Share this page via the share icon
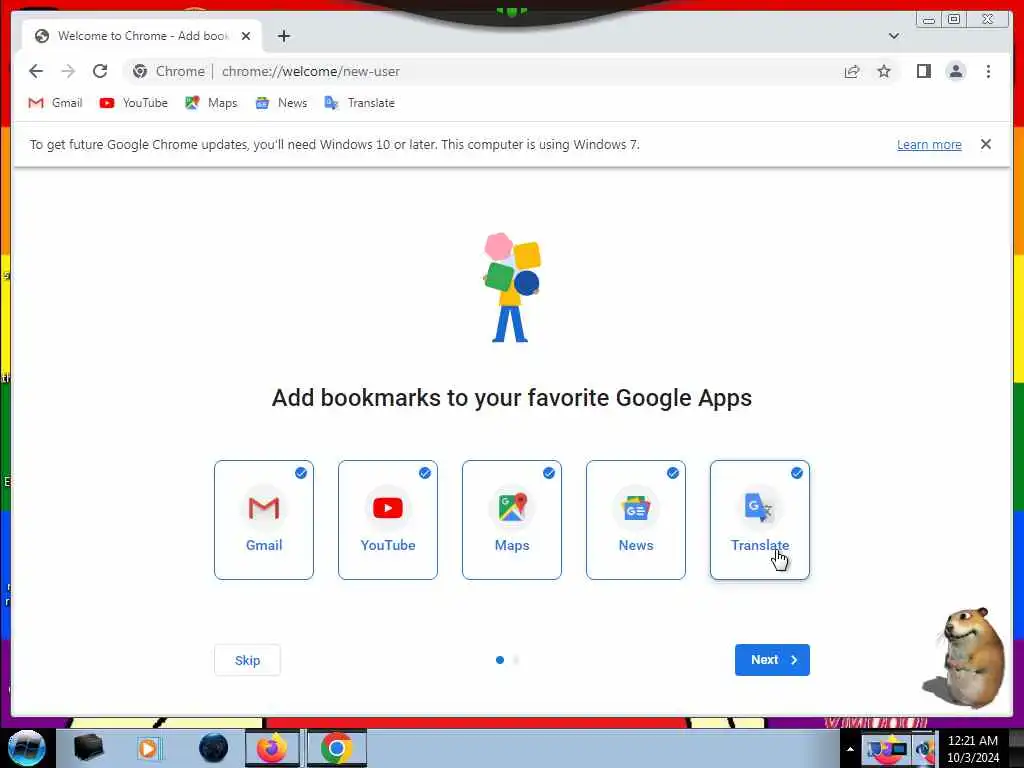This screenshot has width=1024, height=768. 852,71
